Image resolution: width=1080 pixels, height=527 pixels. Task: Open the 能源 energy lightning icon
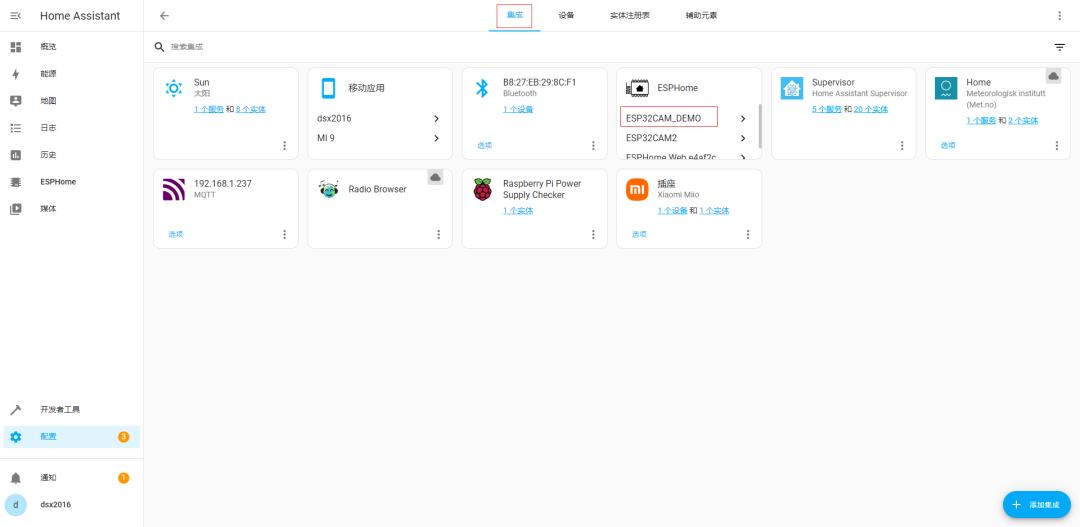tap(16, 74)
